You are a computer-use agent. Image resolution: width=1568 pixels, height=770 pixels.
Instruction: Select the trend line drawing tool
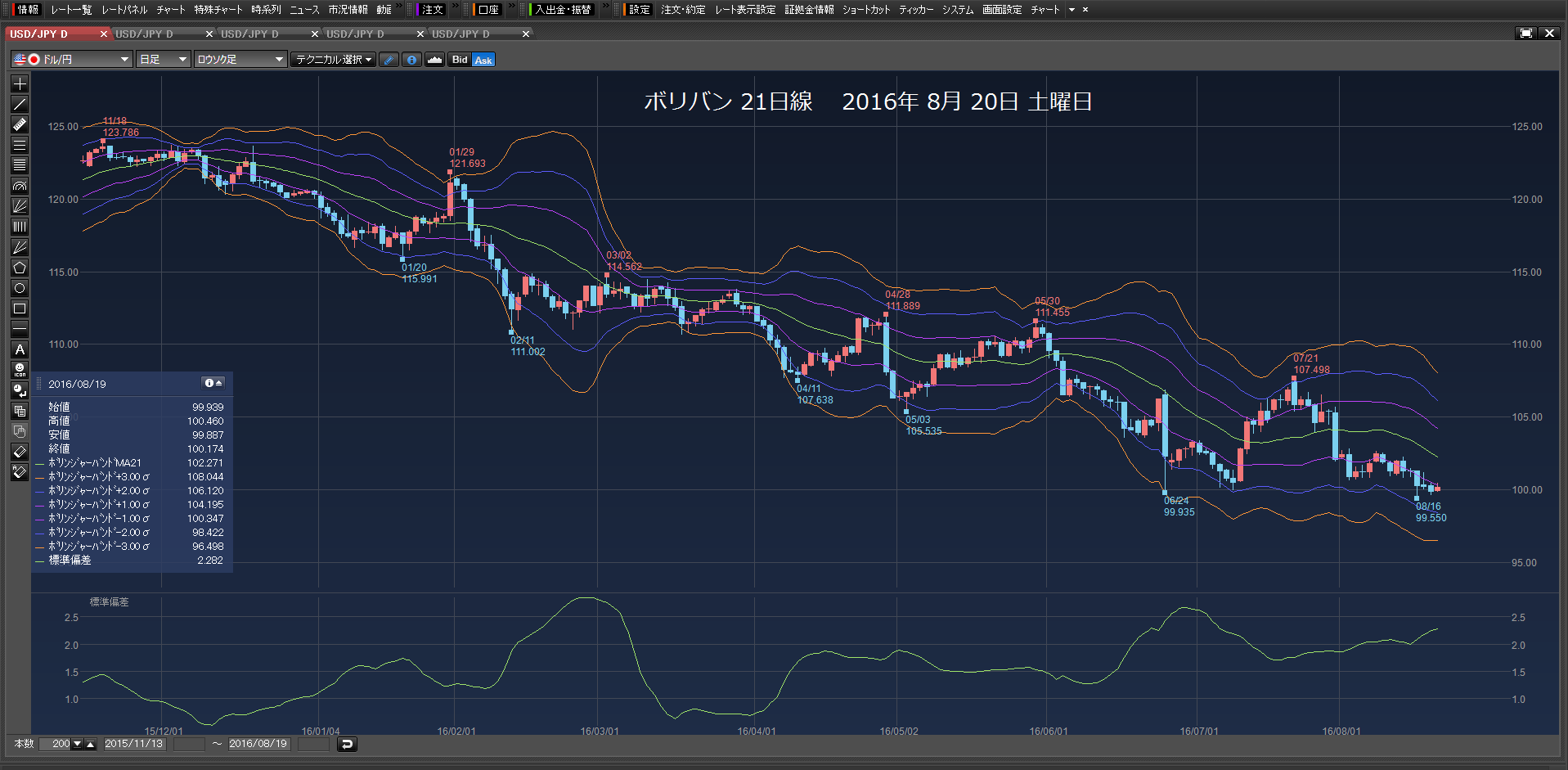(20, 104)
